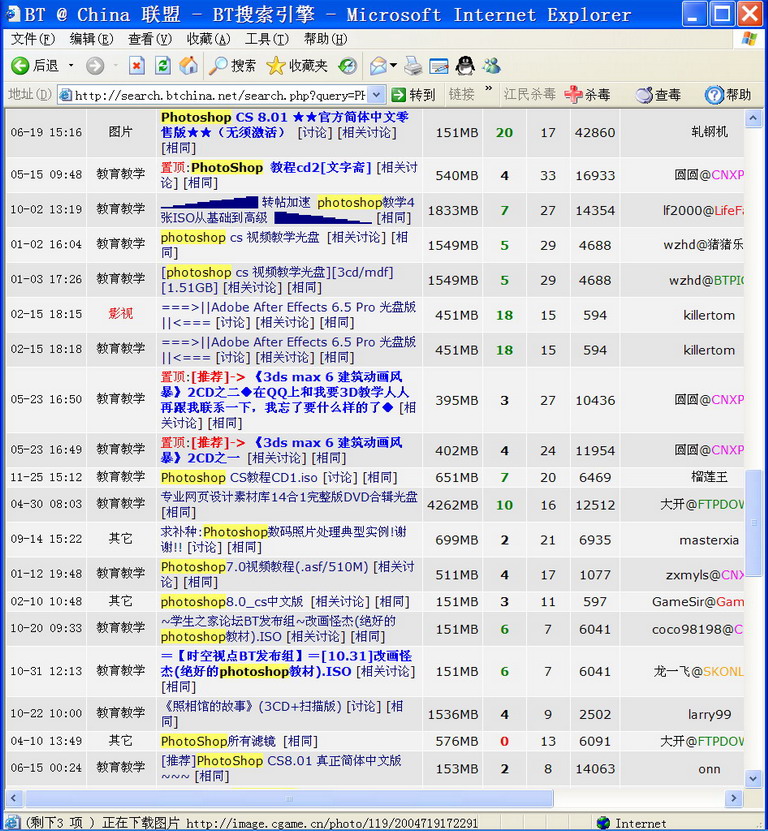Click the Edit page icon next to Print
This screenshot has width=768, height=831.
[439, 66]
